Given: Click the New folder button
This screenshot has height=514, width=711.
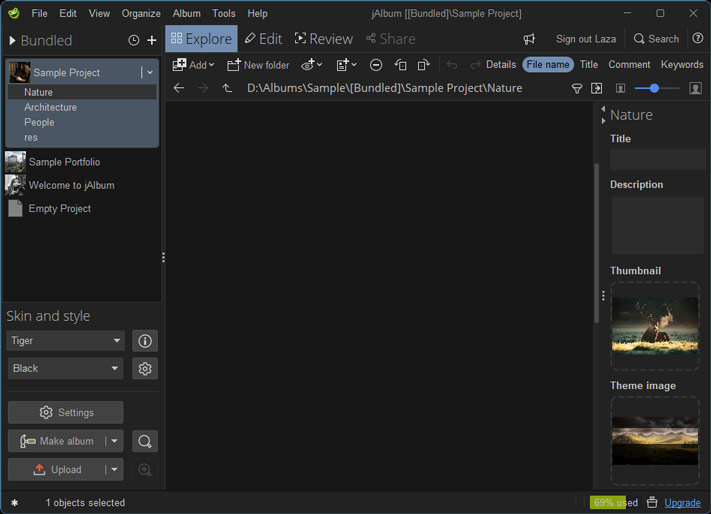Looking at the screenshot, I should 258,65.
